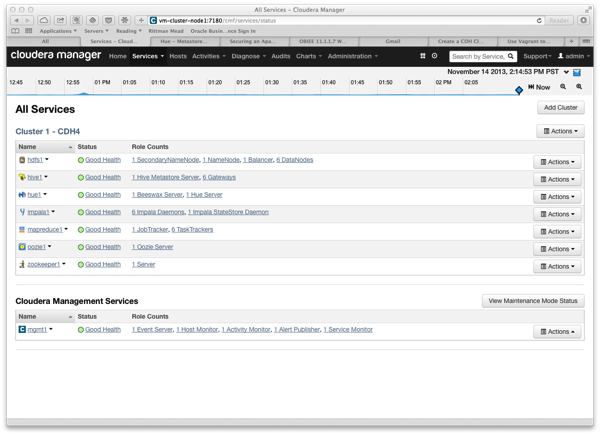Click the mapreduce1 service icon
This screenshot has width=600, height=435.
pyautogui.click(x=22, y=230)
